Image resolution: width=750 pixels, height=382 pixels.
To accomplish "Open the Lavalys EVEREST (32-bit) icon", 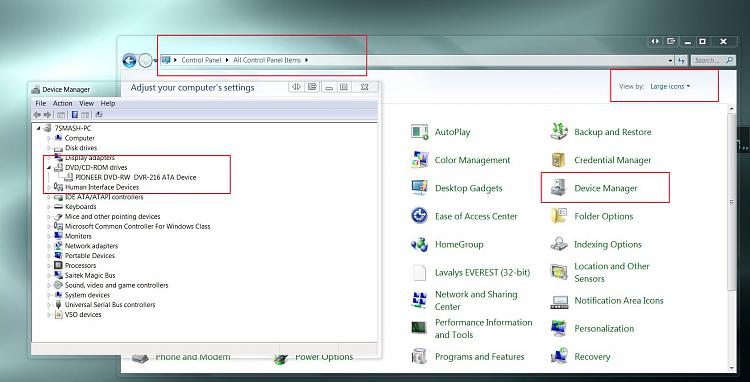I will pyautogui.click(x=419, y=273).
